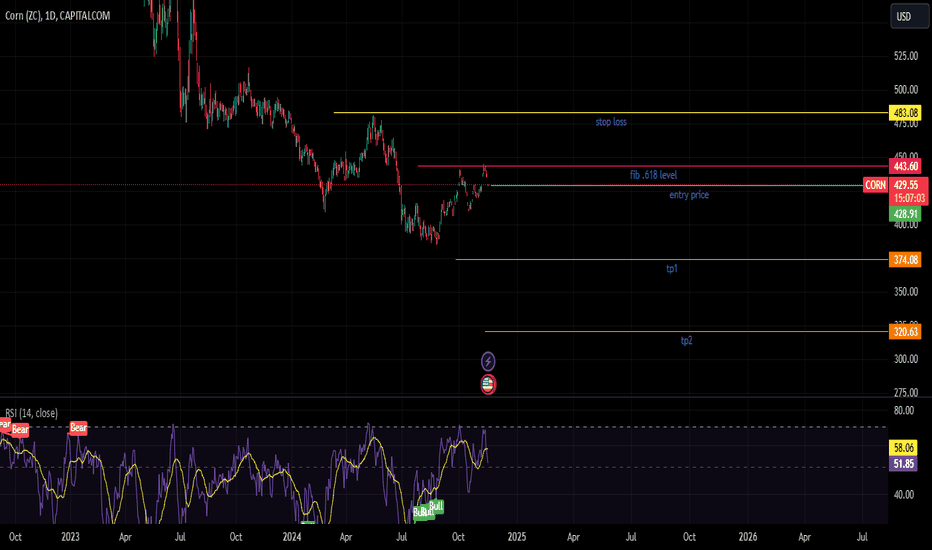
Task: Click the 300.00 price scale label
Action: 906,359
